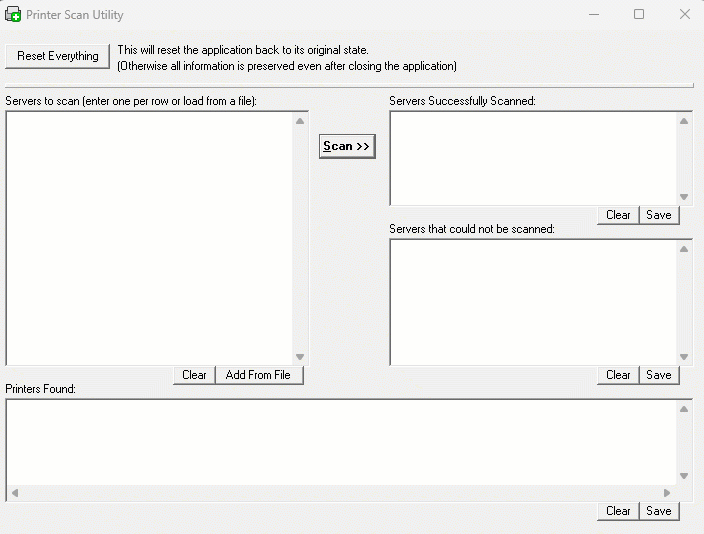Click left arrow of Printers Found horizontal scrollbar

click(15, 493)
